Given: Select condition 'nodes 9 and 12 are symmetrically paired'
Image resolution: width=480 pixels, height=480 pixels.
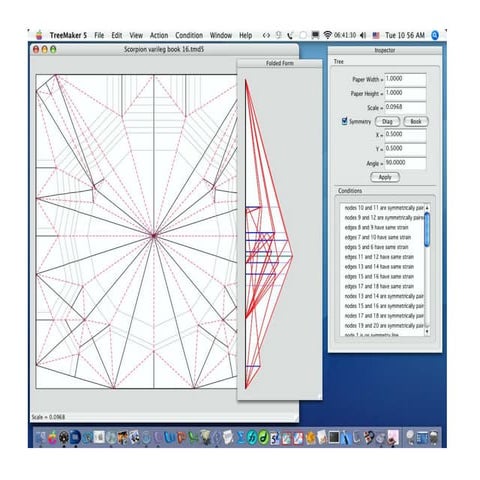Looking at the screenshot, I should coord(384,217).
